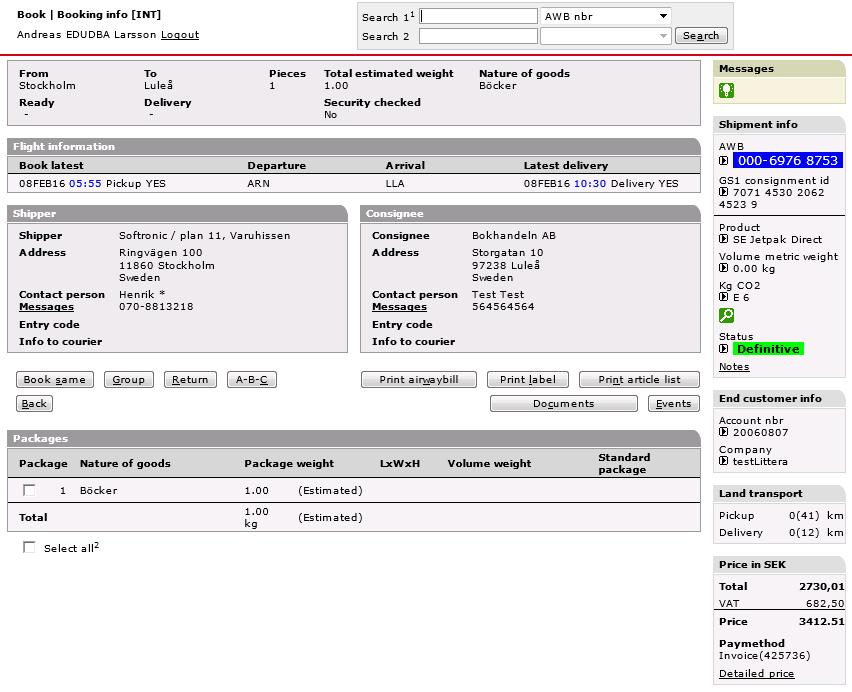Click the Search button
Image resolution: width=852 pixels, height=692 pixels.
701,36
